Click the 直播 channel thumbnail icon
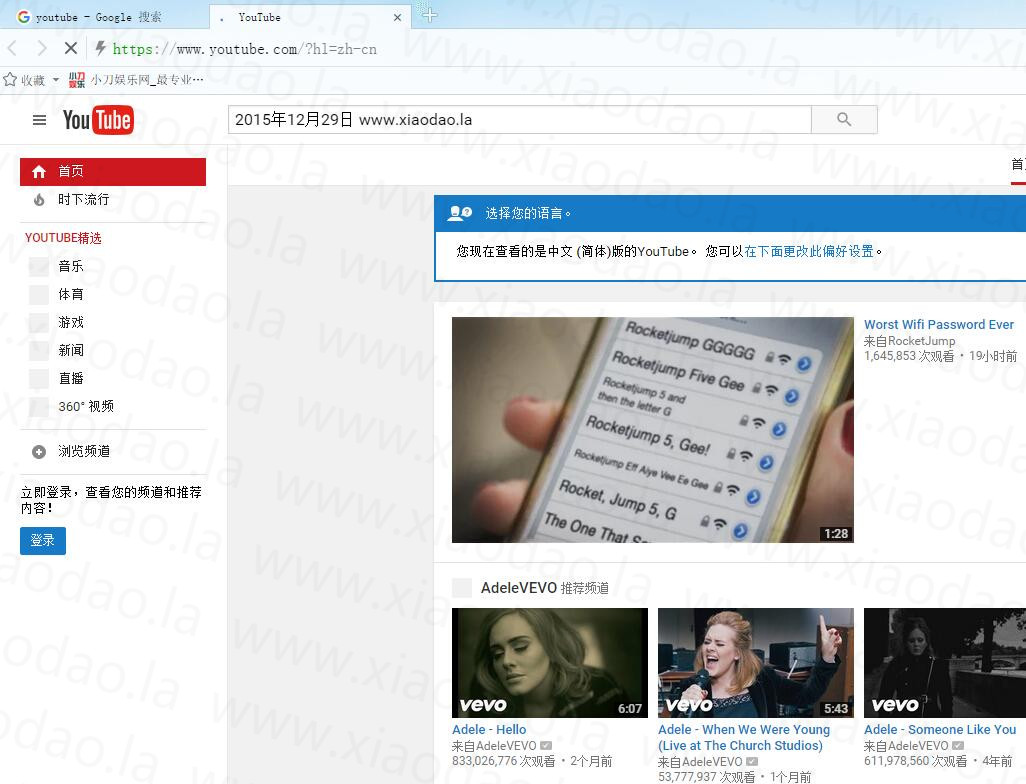 point(39,378)
